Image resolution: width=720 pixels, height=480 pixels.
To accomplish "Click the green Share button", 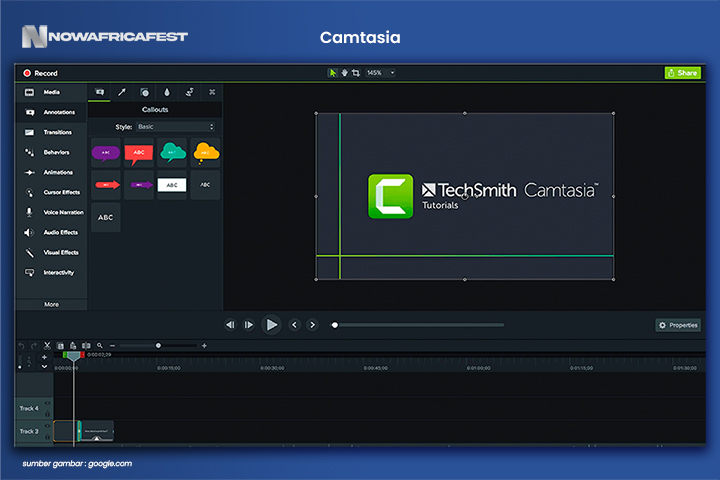I will click(682, 73).
